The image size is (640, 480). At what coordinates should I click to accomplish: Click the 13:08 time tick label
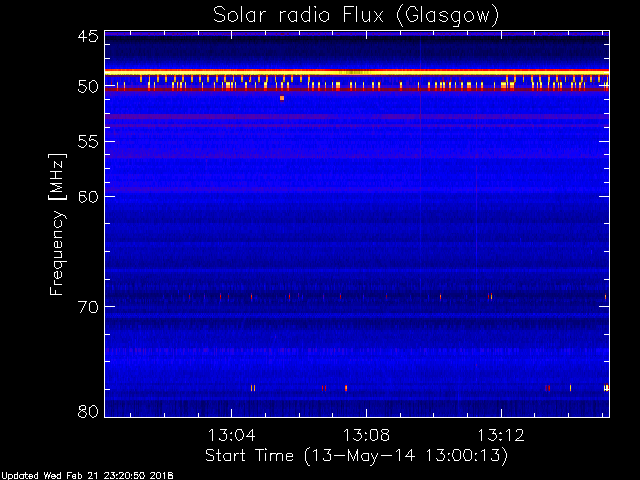click(366, 435)
